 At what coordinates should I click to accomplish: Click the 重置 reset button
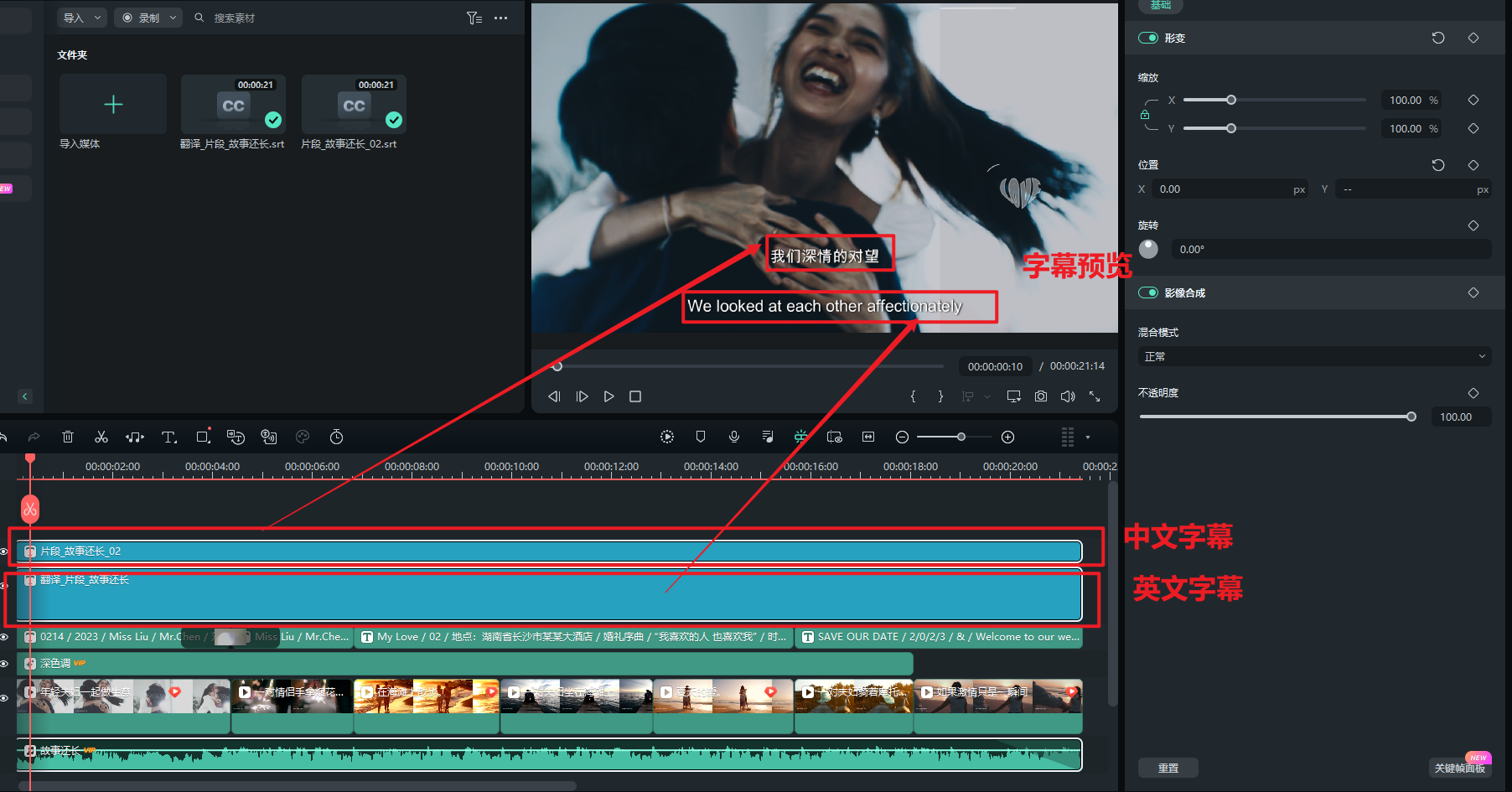pos(1168,768)
